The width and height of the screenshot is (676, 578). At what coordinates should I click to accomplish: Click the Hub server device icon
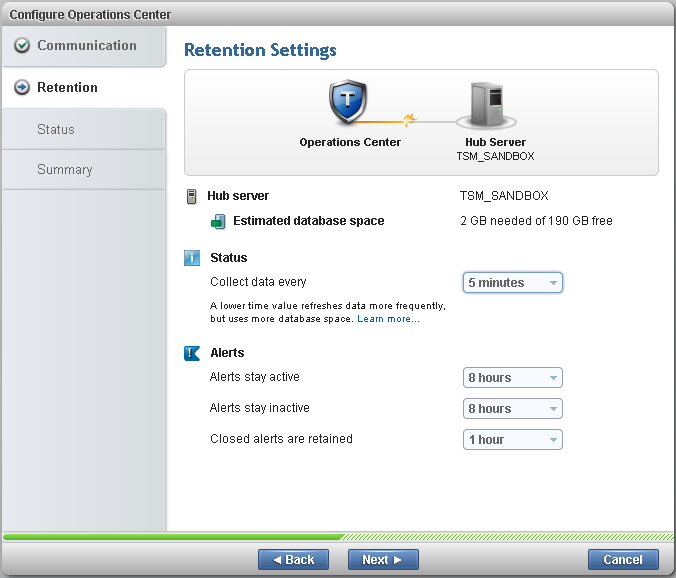pos(192,196)
